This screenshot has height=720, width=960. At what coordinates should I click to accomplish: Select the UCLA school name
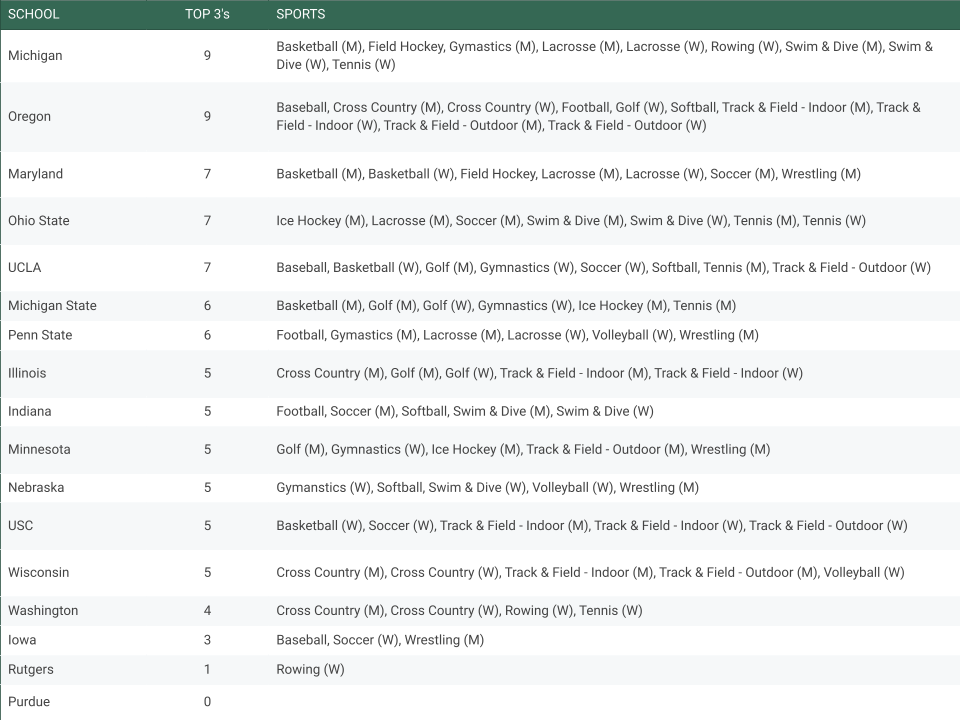(24, 268)
